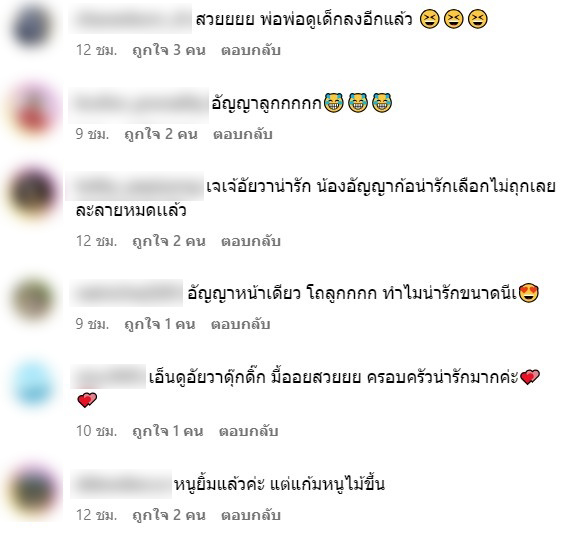Viewport: 569px width, 540px height.
Task: Open the "10 ชม." timestamp of the hearts comment
Action: pos(97,431)
